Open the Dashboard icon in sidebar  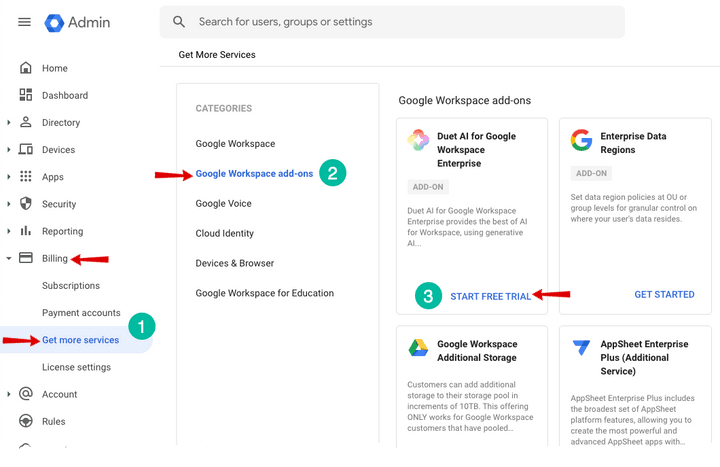point(26,95)
